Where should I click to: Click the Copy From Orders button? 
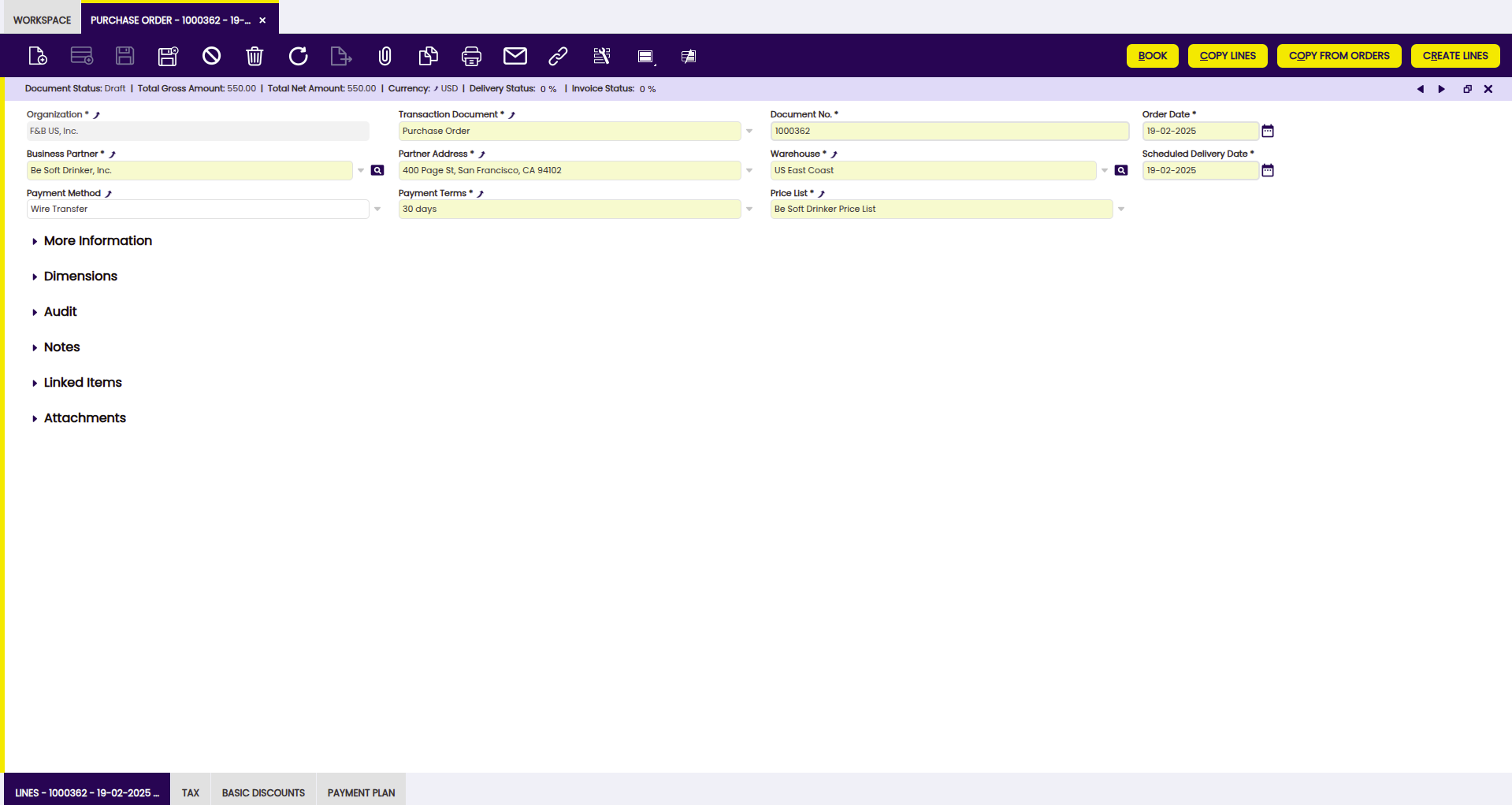pos(1339,56)
